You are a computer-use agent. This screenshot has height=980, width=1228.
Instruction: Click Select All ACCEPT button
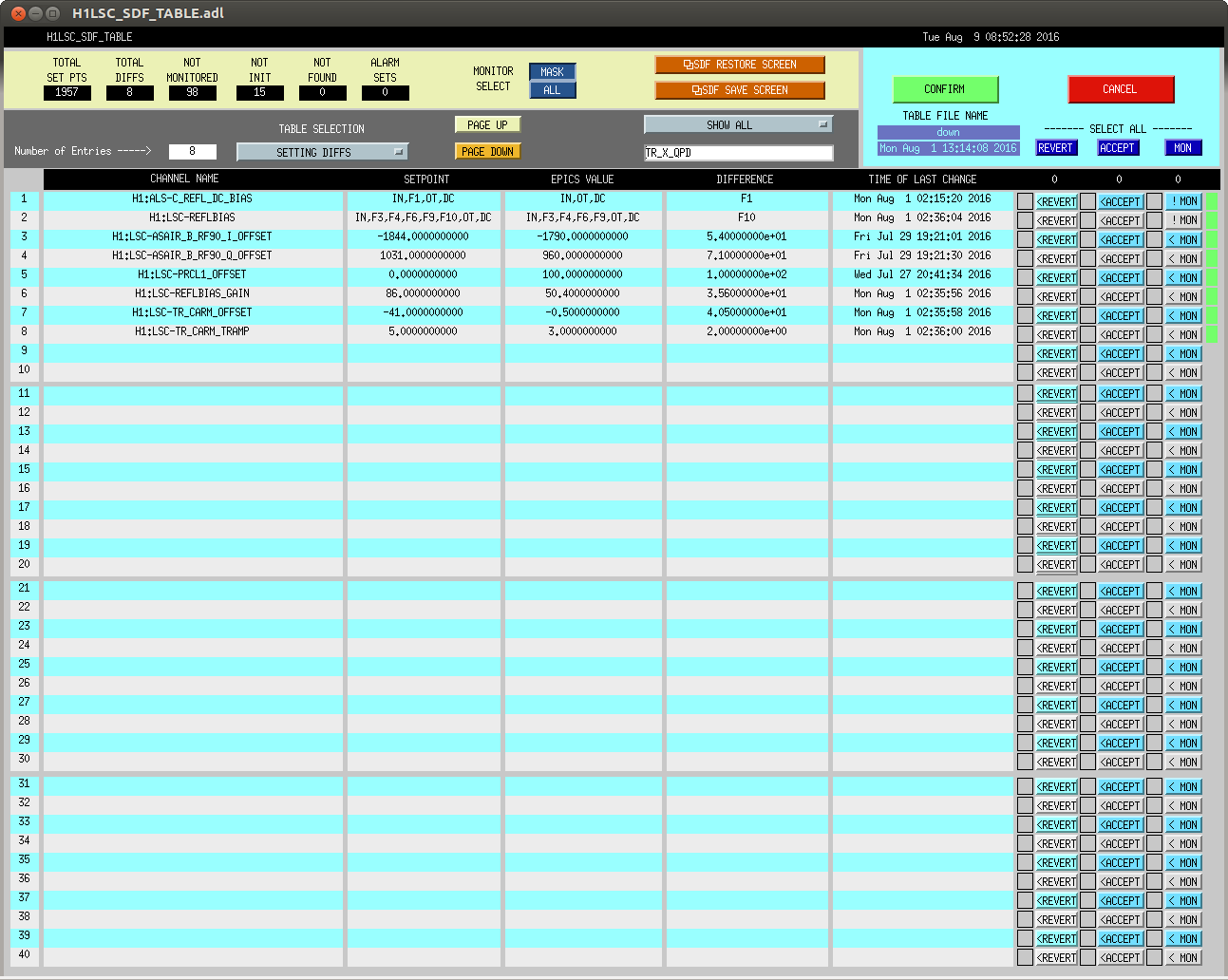click(x=1117, y=148)
